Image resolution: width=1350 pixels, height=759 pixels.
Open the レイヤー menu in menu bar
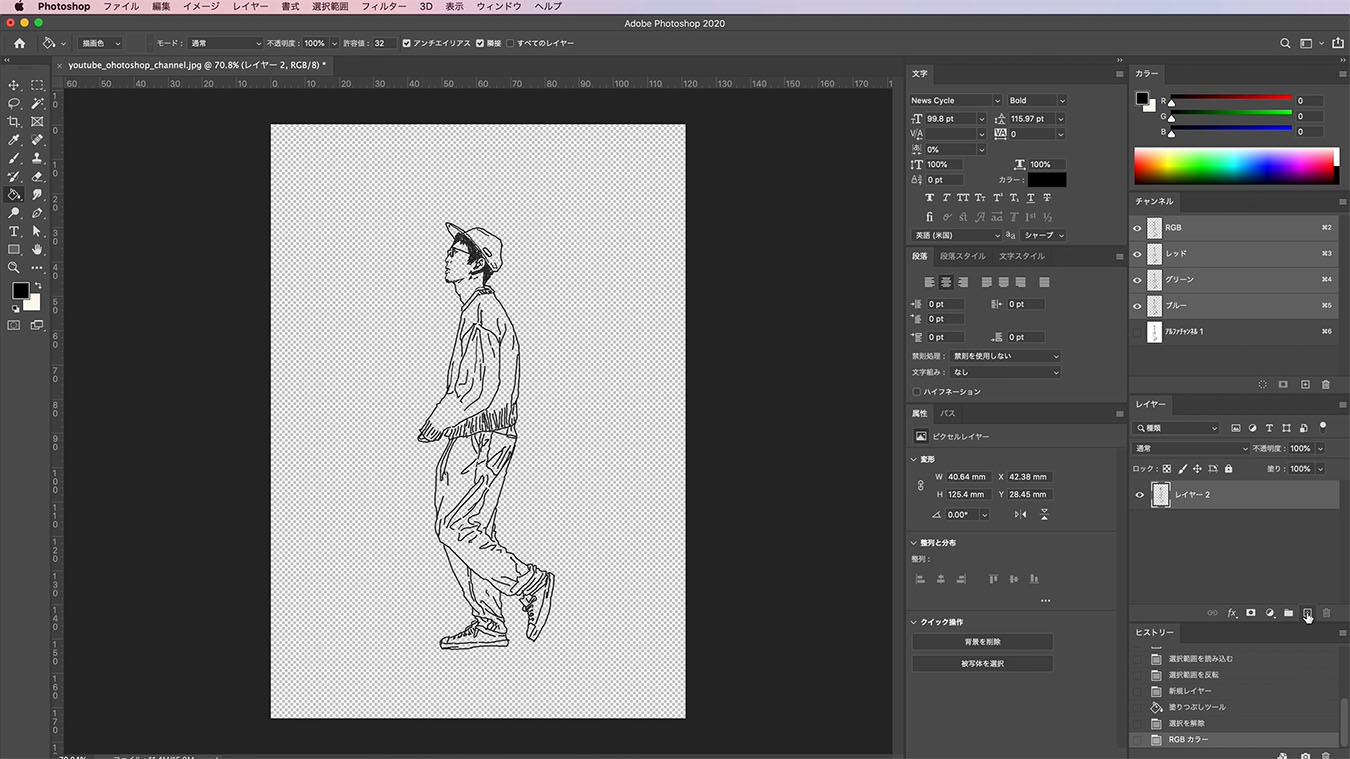point(250,6)
